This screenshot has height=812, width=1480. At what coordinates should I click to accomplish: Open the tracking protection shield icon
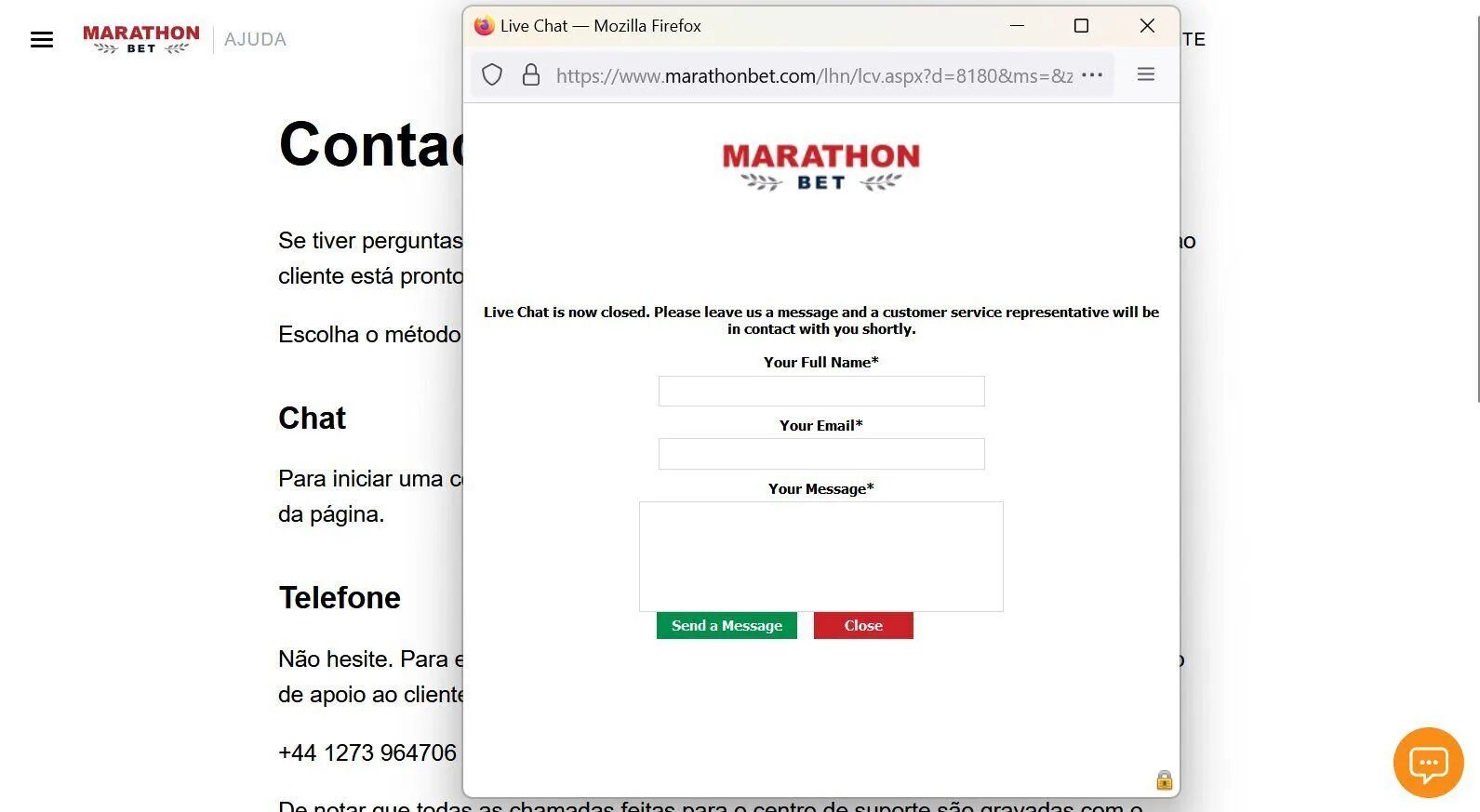click(x=492, y=74)
